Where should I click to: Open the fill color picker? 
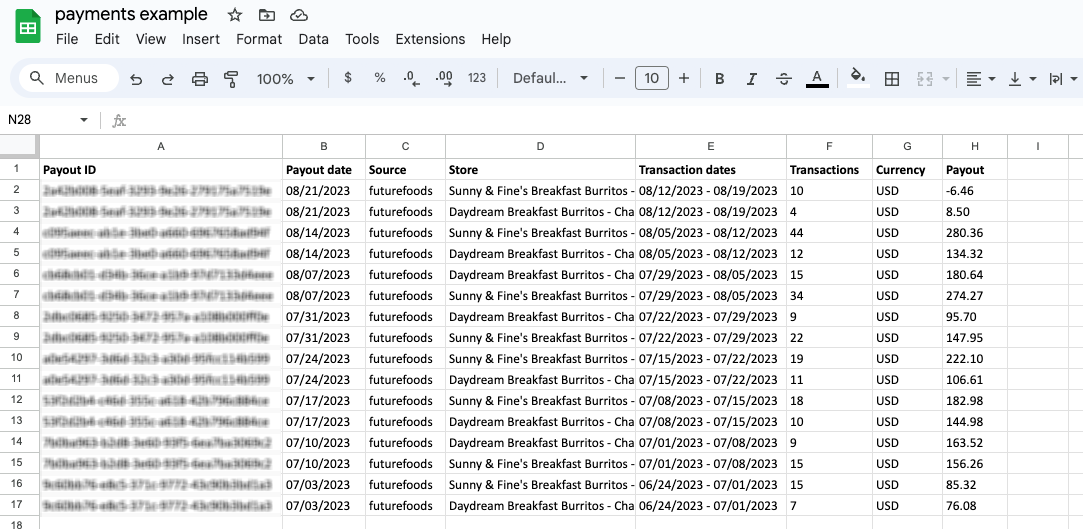857,78
